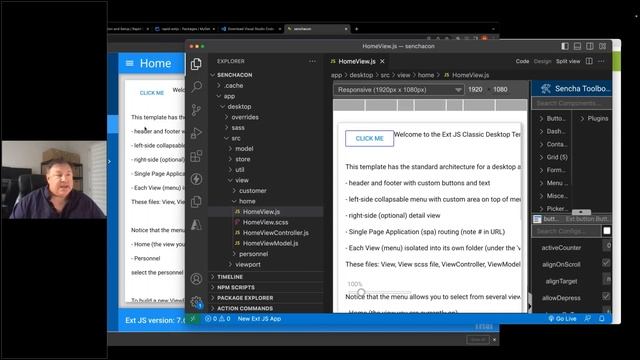Expand the NPM SCRIPTS section
This screenshot has height=360, width=640.
(236, 287)
